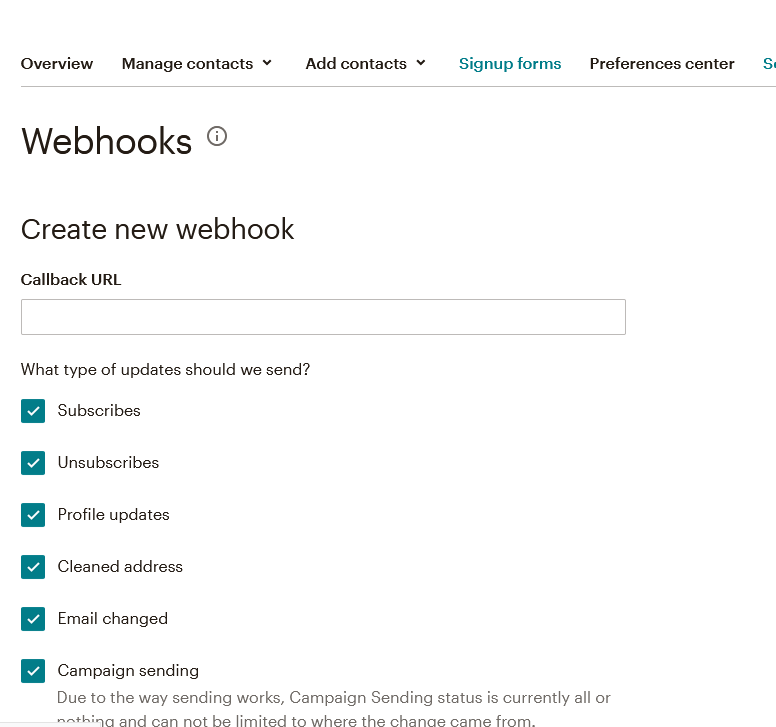Viewport: 776px width, 727px height.
Task: Open the Add contacts menu label
Action: pos(356,64)
